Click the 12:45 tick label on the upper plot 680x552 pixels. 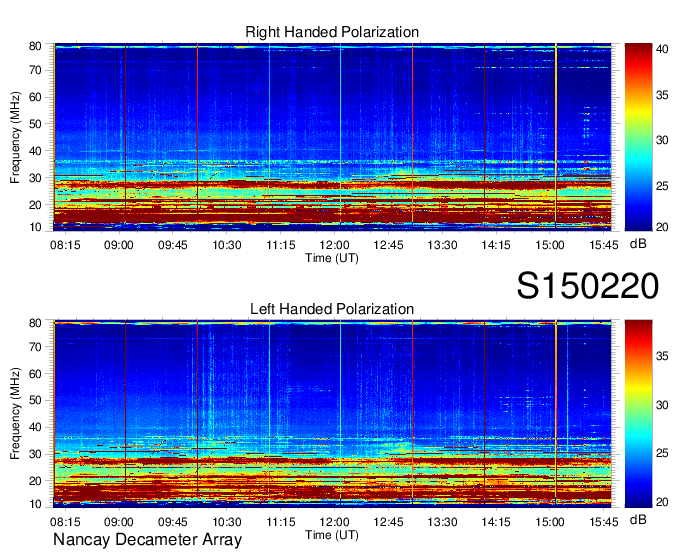[x=388, y=245]
